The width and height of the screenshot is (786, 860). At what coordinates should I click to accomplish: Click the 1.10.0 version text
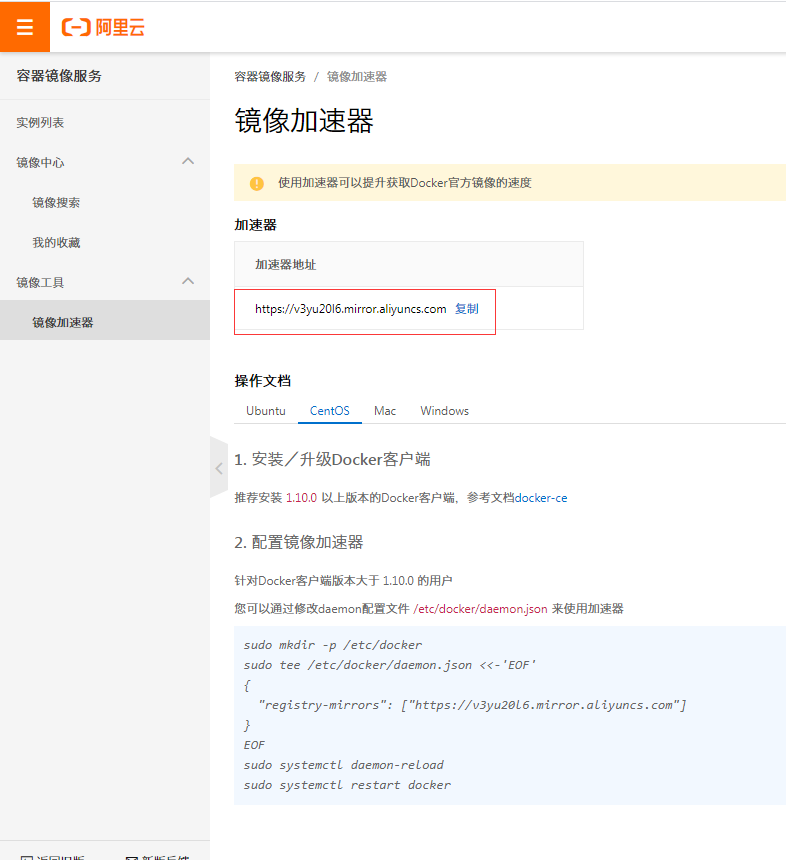coord(302,498)
